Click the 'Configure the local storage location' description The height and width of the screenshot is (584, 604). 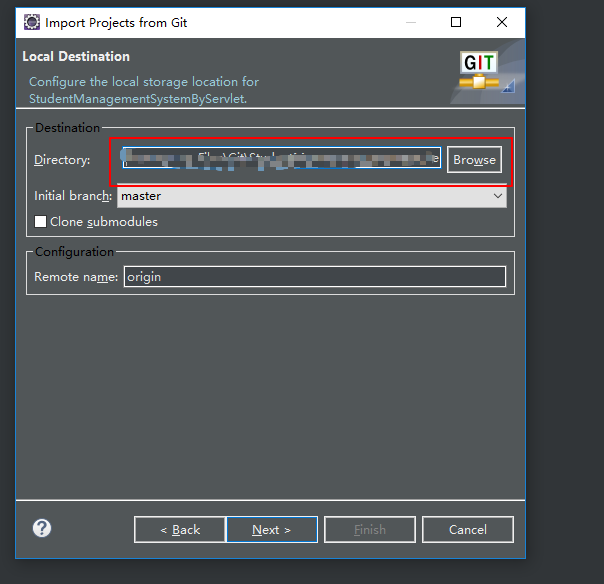click(x=144, y=90)
